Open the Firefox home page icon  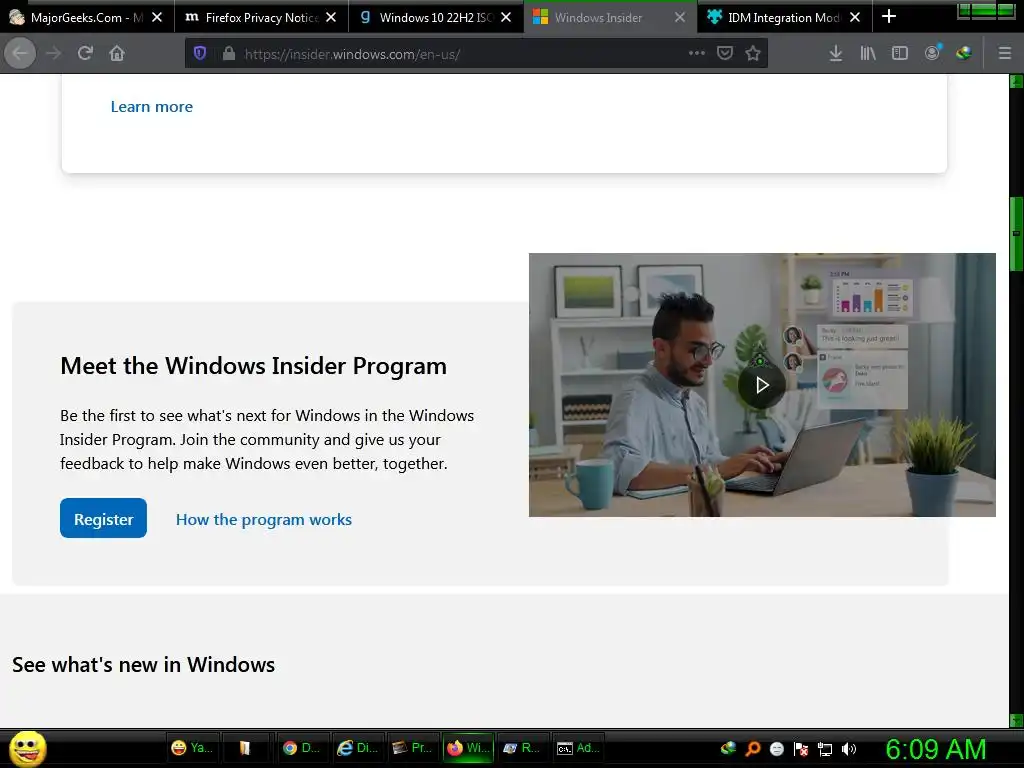[117, 54]
